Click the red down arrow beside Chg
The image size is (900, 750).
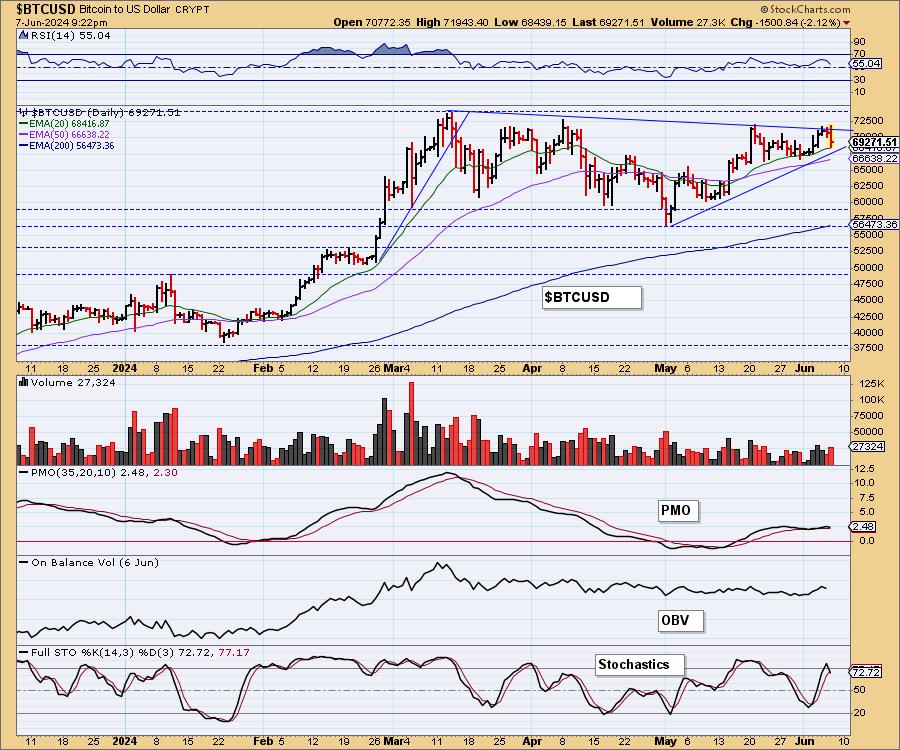click(847, 23)
